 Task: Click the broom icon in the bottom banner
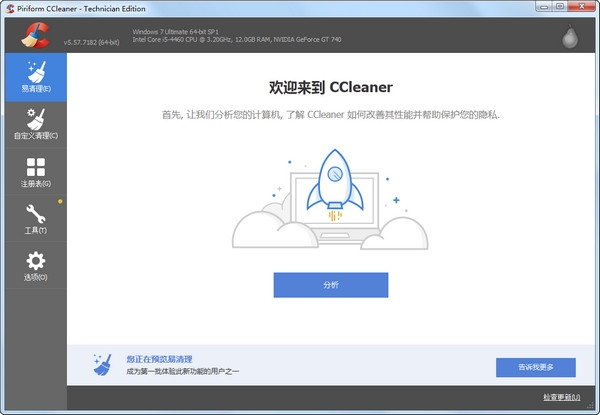(102, 365)
